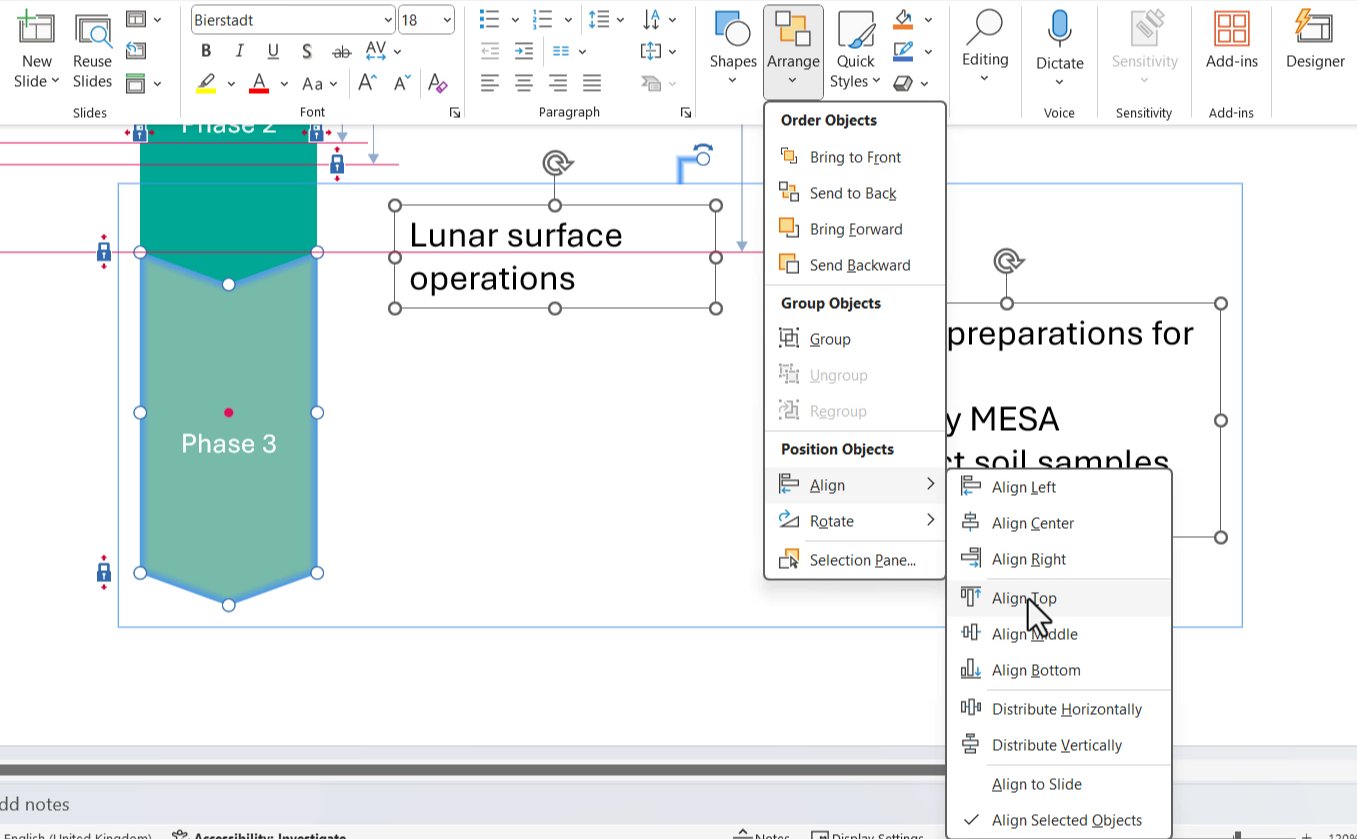1357x839 pixels.
Task: Apply red font colour
Action: (x=259, y=84)
